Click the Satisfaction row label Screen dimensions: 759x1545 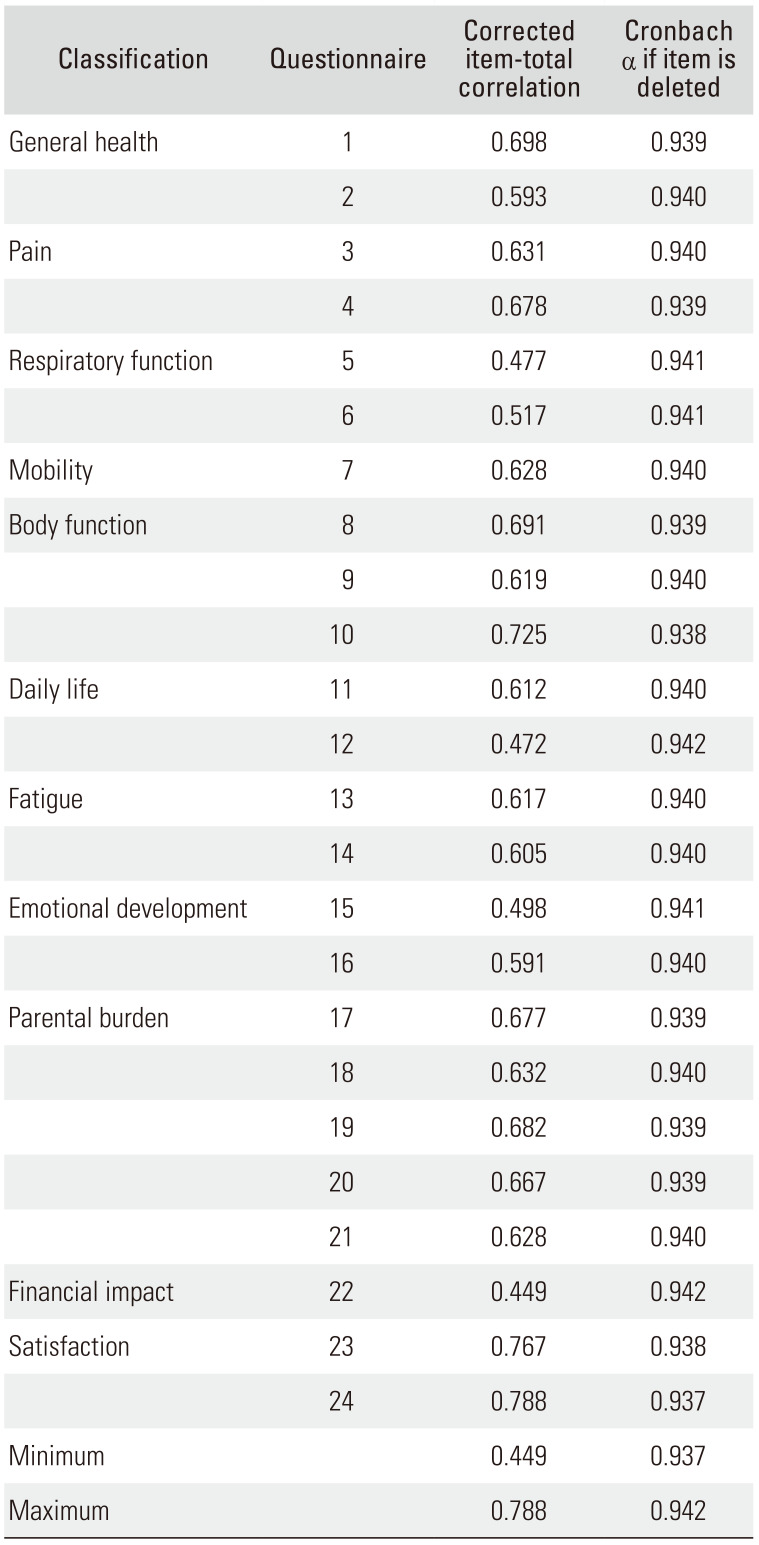[69, 1347]
